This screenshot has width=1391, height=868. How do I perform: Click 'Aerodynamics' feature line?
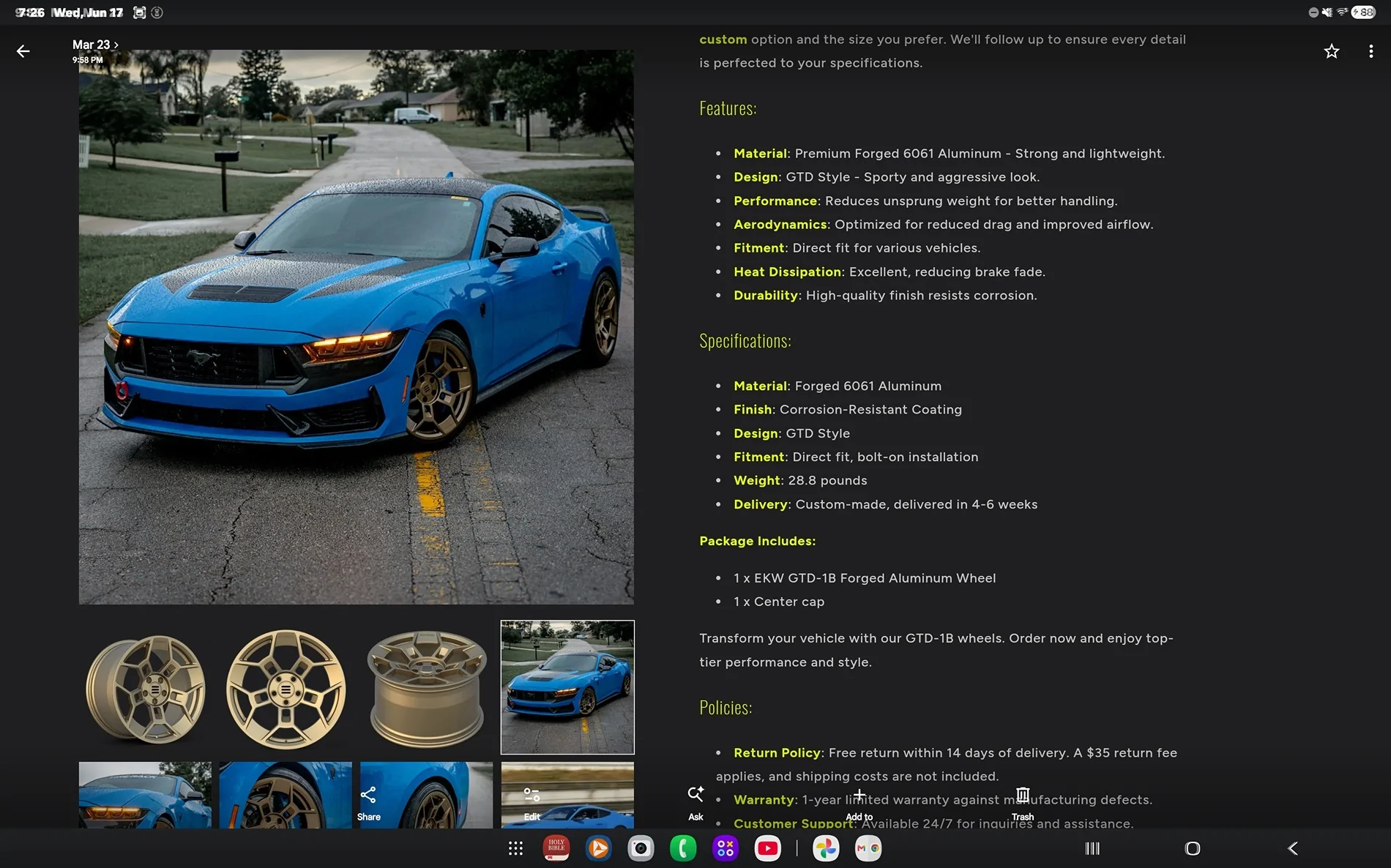click(x=944, y=225)
